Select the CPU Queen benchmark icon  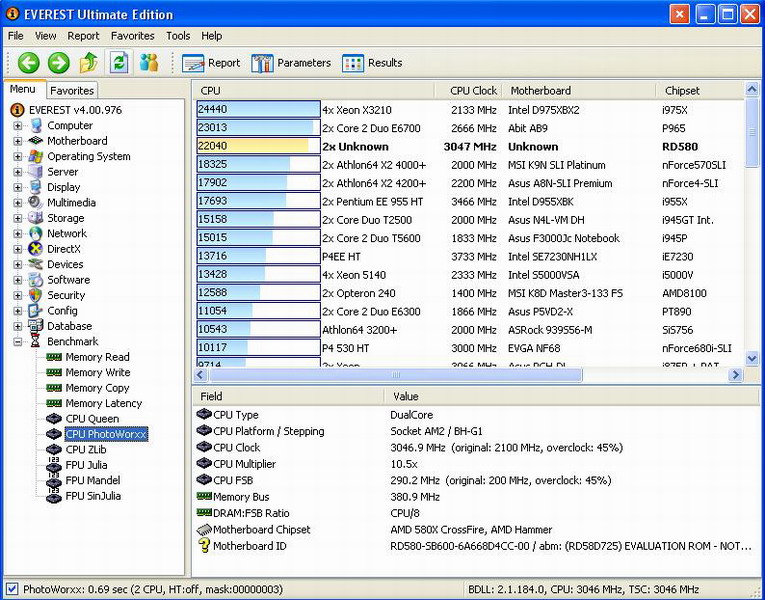pyautogui.click(x=53, y=419)
